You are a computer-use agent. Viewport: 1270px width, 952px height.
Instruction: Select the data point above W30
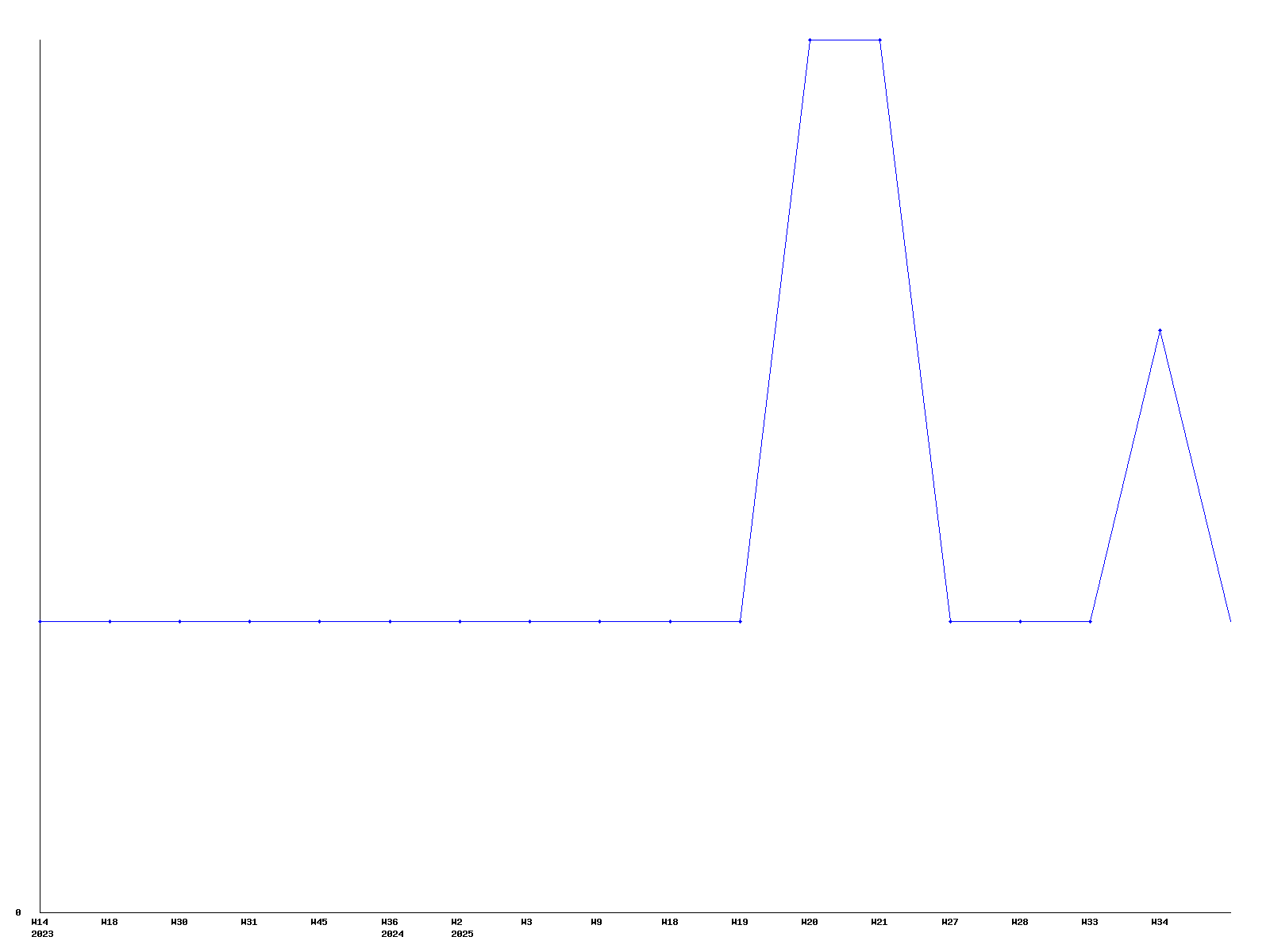[179, 621]
